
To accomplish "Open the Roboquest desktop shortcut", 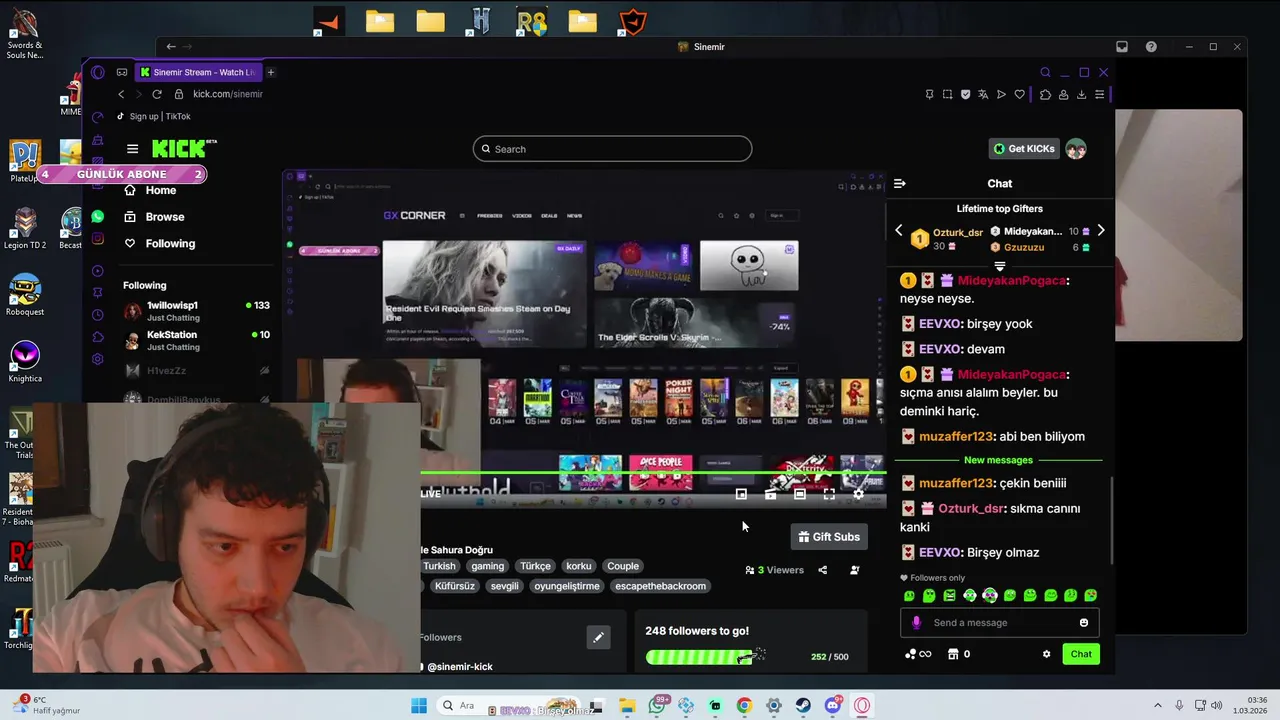I will coord(25,297).
